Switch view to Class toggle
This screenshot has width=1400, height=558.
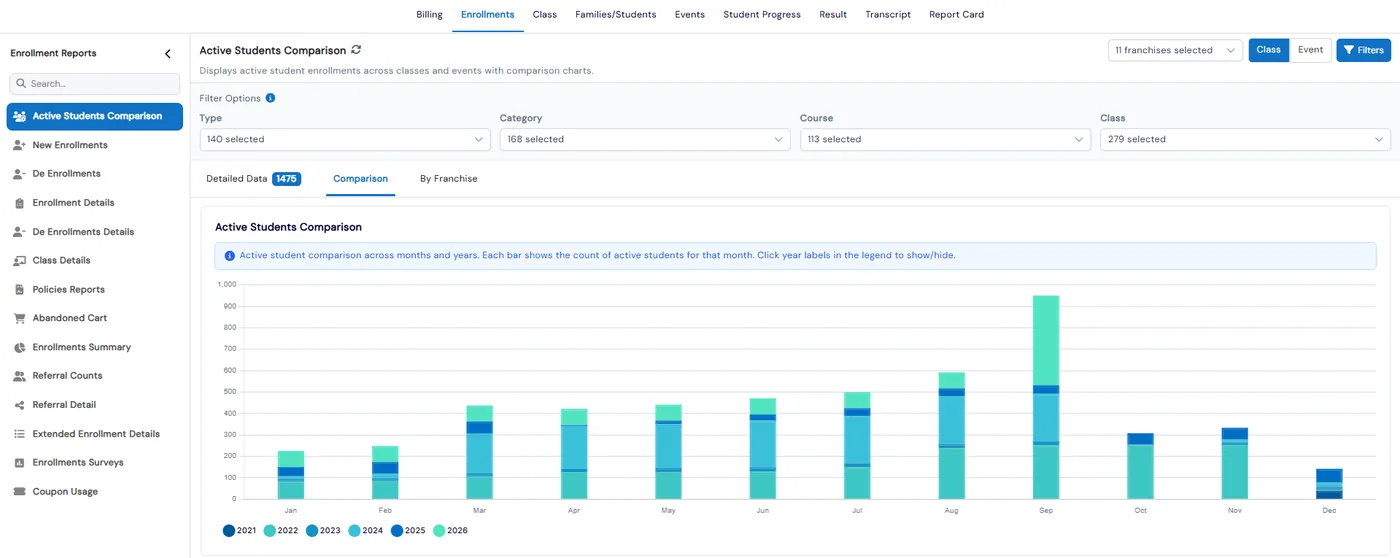point(1269,50)
